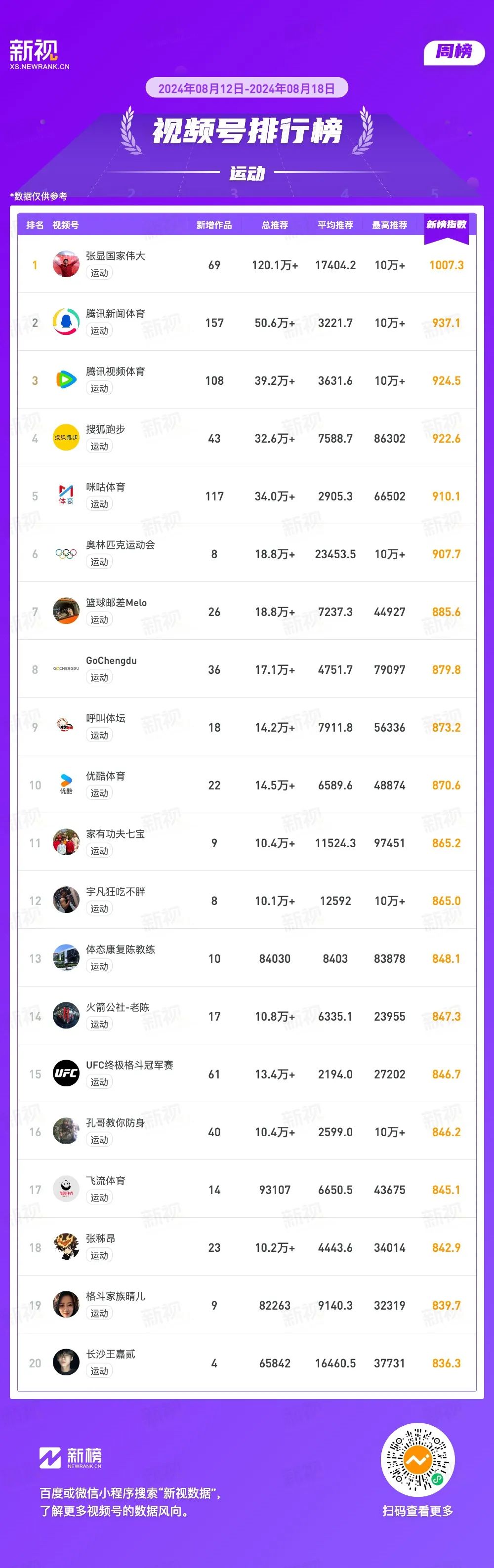Click the 新榜 NEWRANK.CN footer logo
The width and height of the screenshot is (494, 1568).
coord(71,1458)
